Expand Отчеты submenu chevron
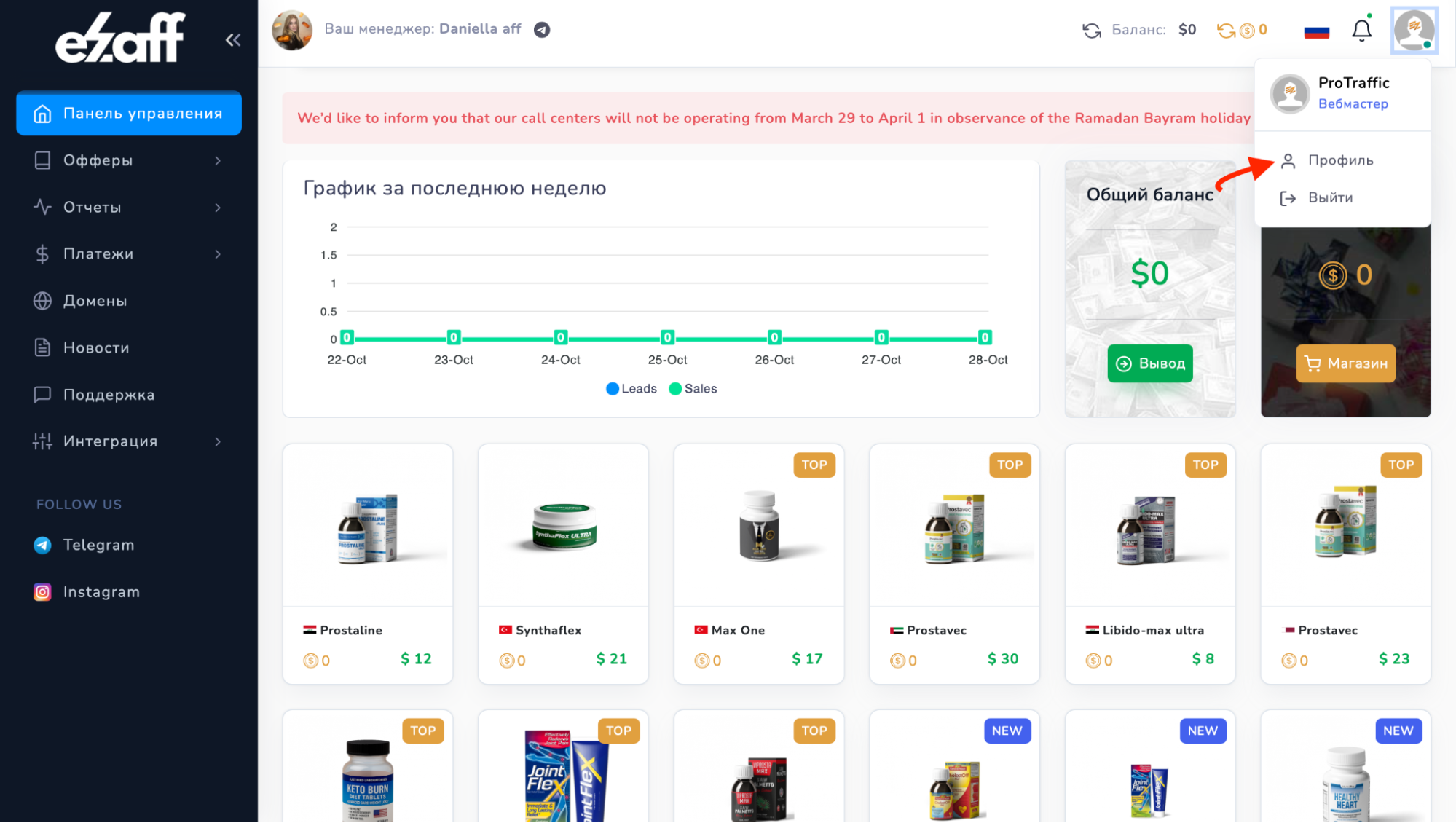1456x823 pixels. click(x=218, y=208)
